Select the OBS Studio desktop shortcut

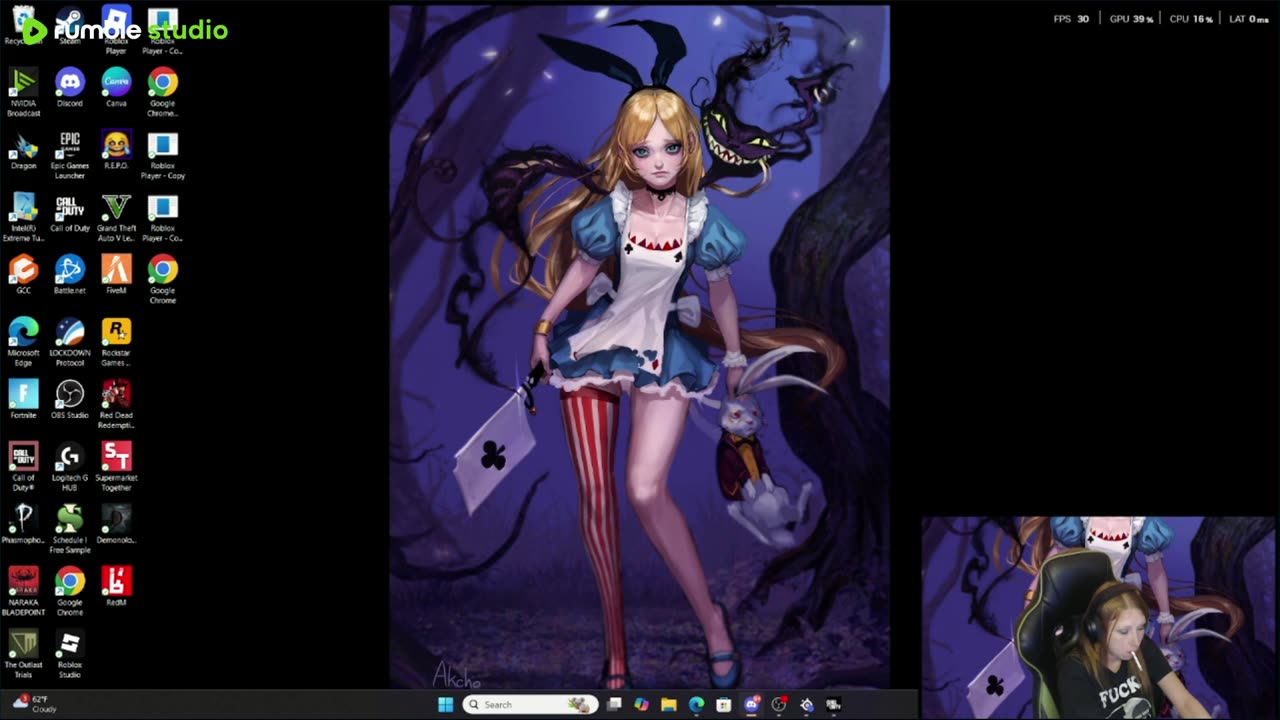70,399
